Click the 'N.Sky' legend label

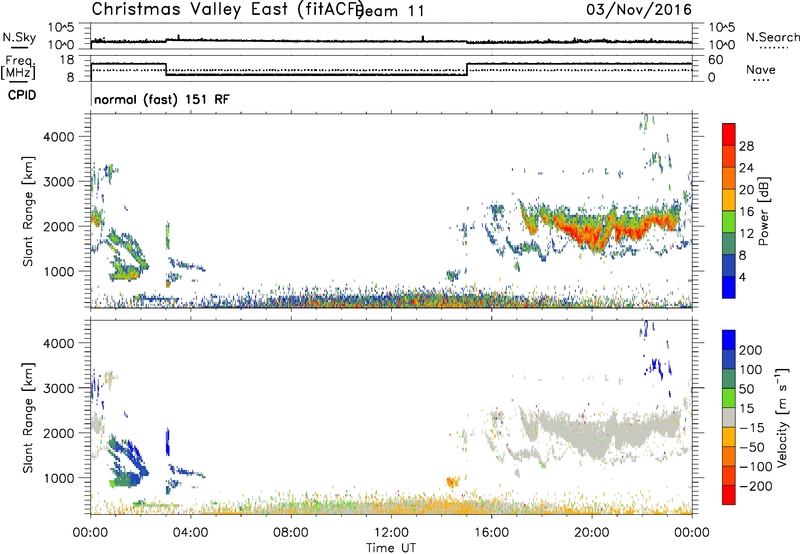[x=19, y=38]
